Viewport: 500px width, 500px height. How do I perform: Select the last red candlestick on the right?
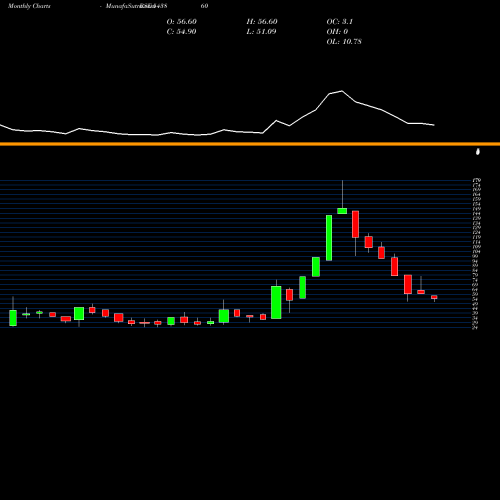click(x=434, y=297)
